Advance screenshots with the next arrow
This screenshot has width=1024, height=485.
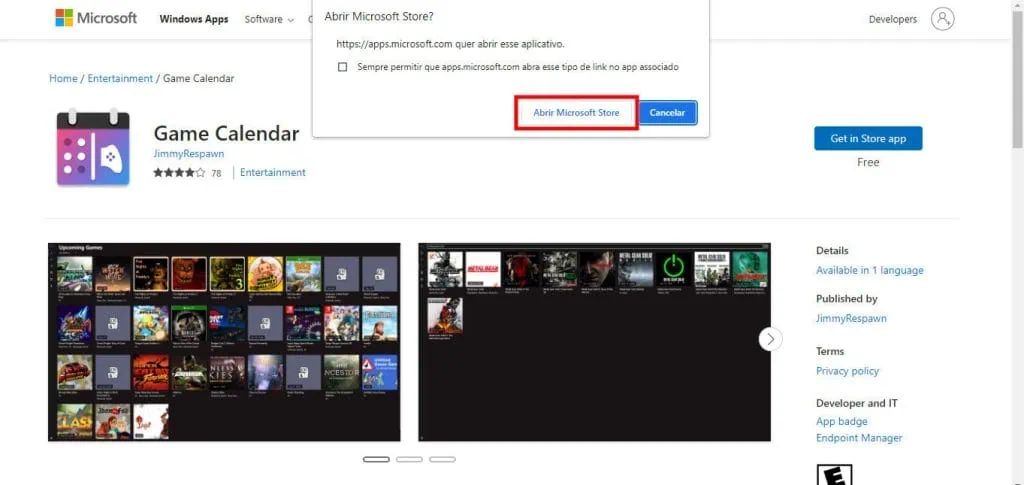click(x=771, y=339)
